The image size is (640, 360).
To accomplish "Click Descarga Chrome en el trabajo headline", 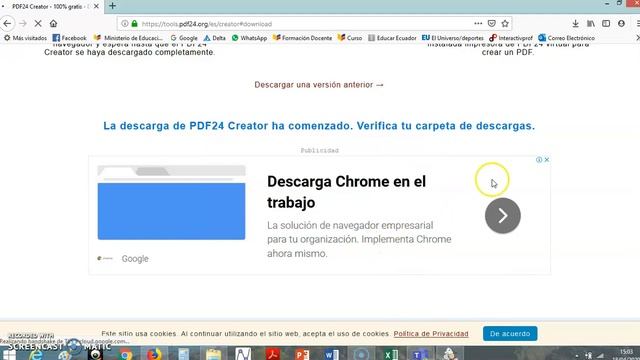I will pos(347,192).
